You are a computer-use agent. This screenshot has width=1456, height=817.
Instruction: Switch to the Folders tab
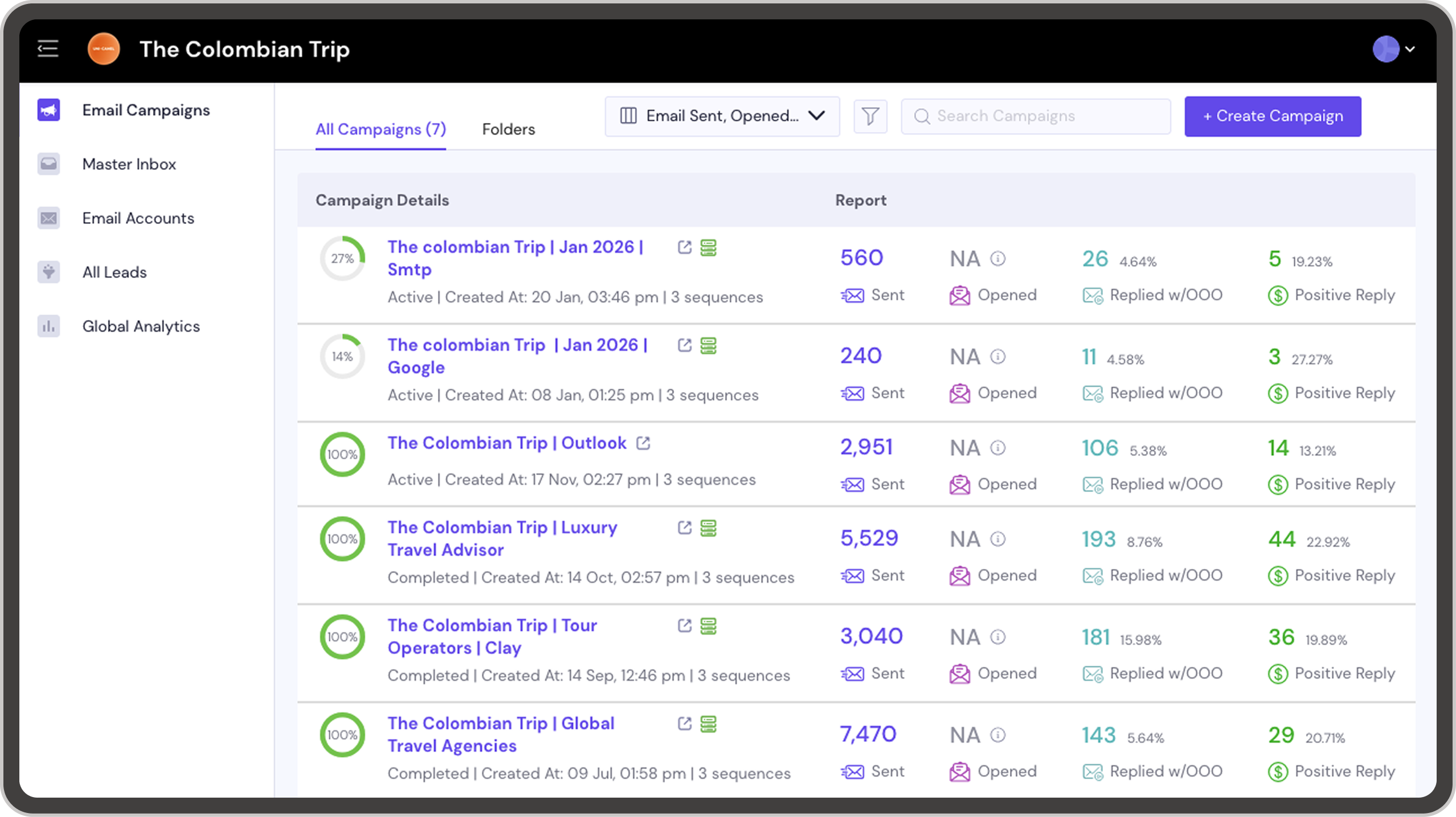coord(508,129)
